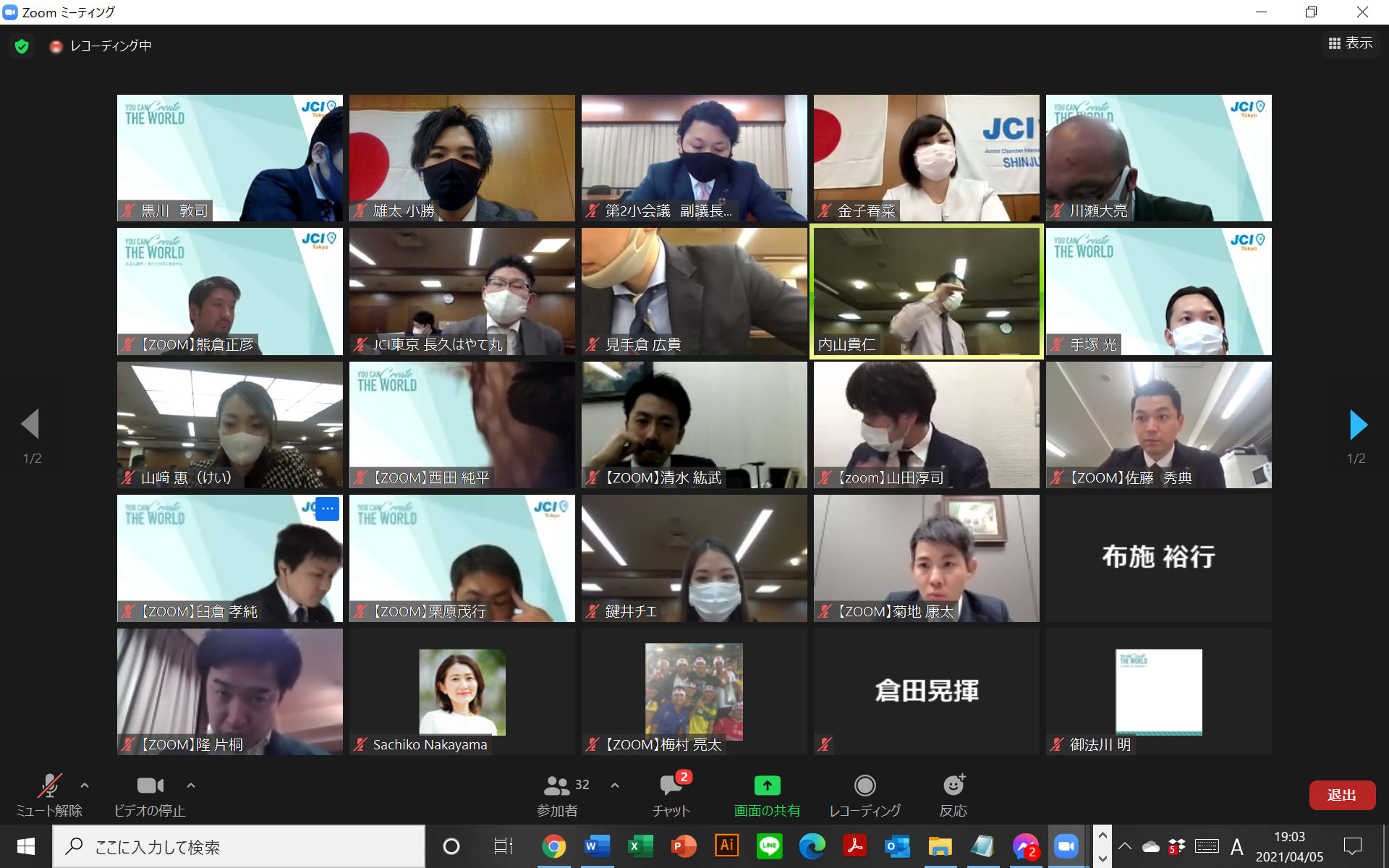Open Adobe Illustrator from taskbar
The width and height of the screenshot is (1389, 868).
726,846
